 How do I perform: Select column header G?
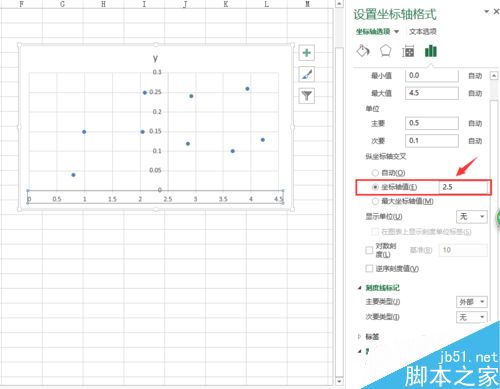(x=62, y=4)
